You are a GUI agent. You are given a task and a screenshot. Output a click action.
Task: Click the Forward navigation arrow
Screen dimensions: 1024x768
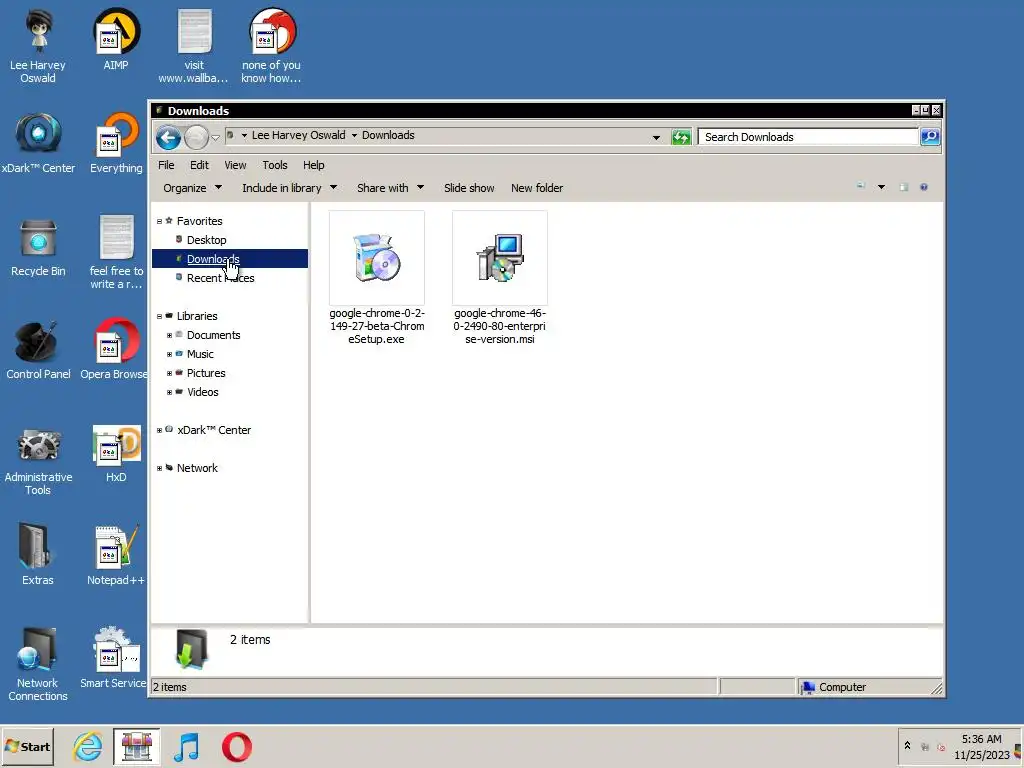(196, 138)
